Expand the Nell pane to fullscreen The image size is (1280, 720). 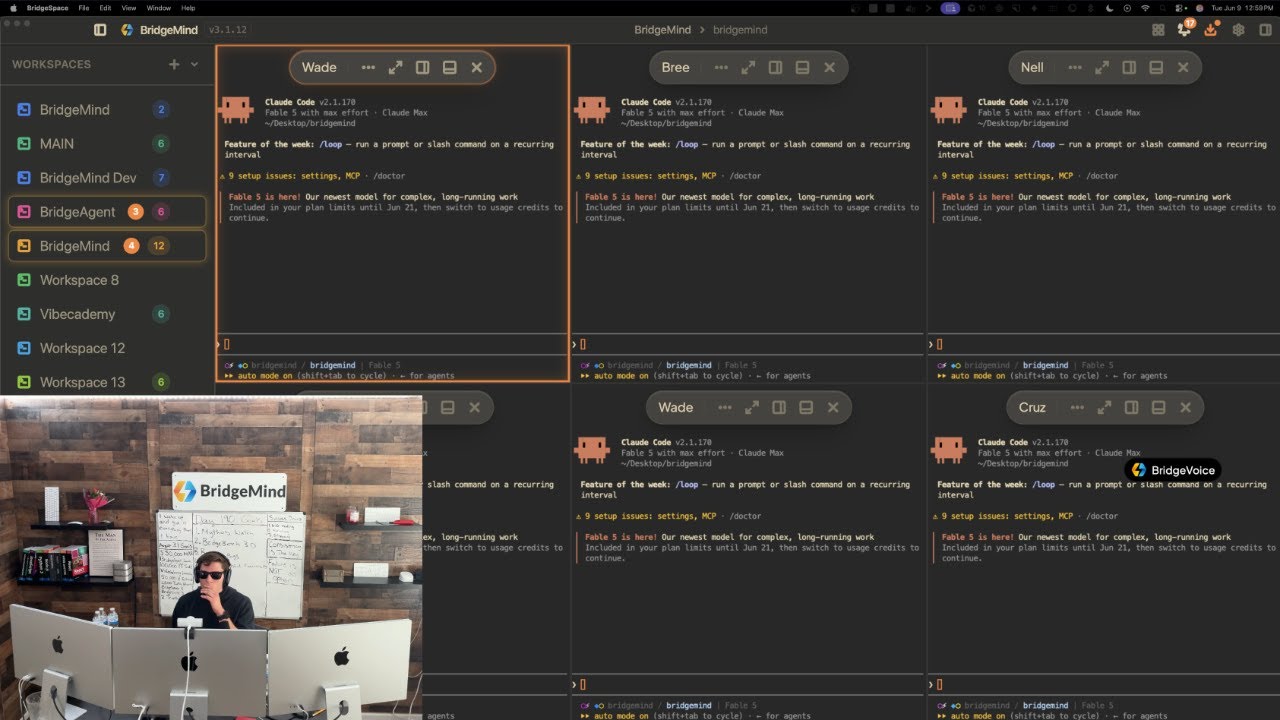pos(1102,67)
